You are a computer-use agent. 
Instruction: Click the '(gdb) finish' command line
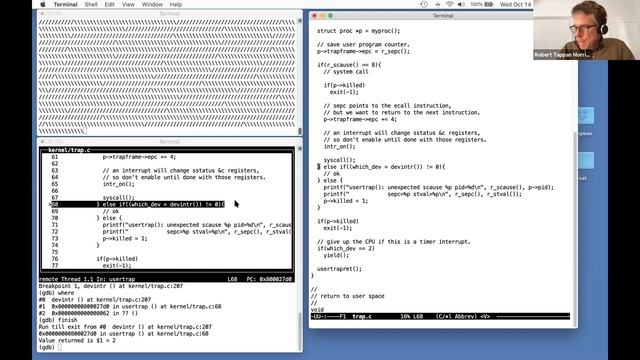[58, 320]
